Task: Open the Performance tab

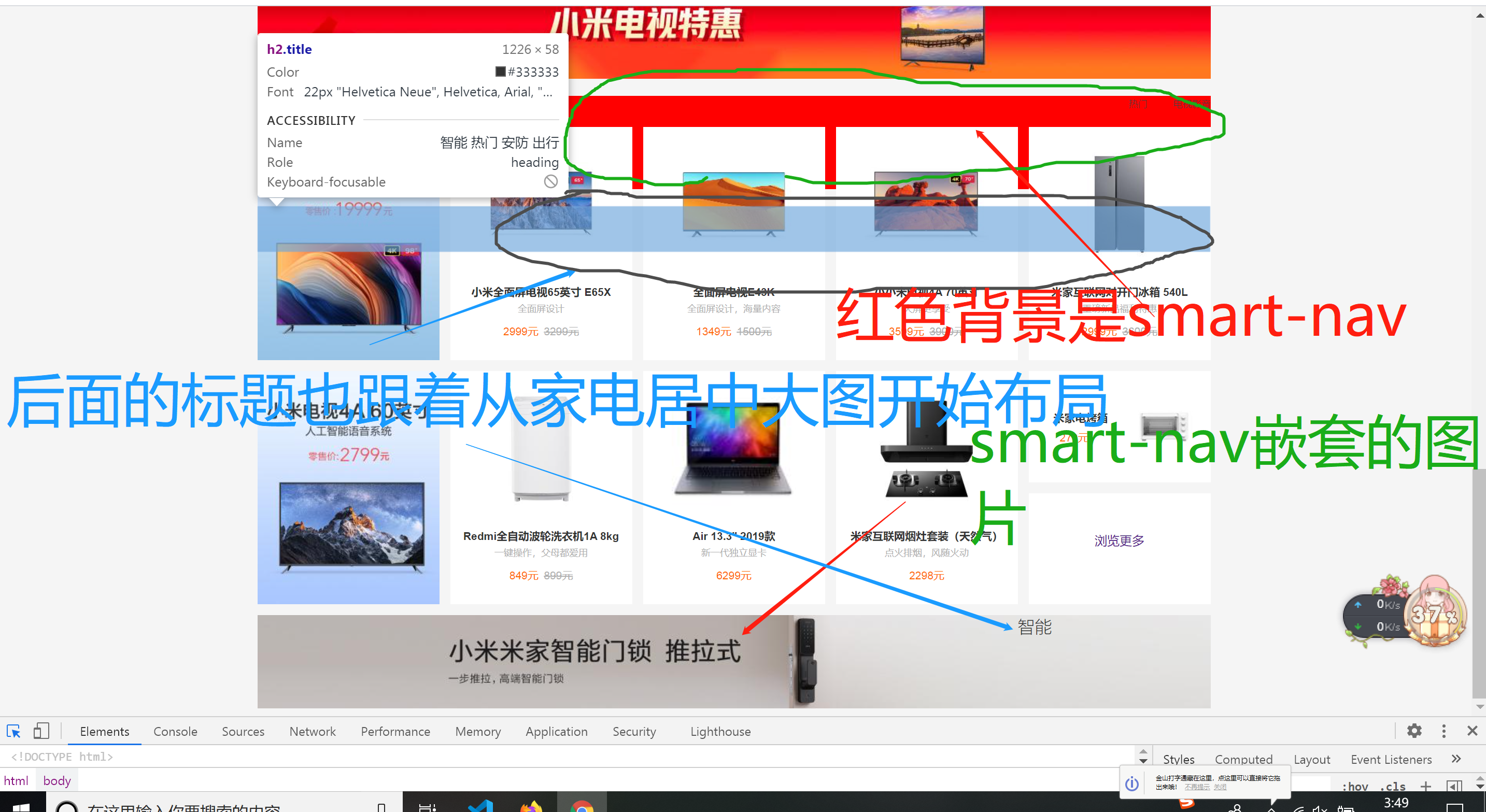Action: pos(395,731)
